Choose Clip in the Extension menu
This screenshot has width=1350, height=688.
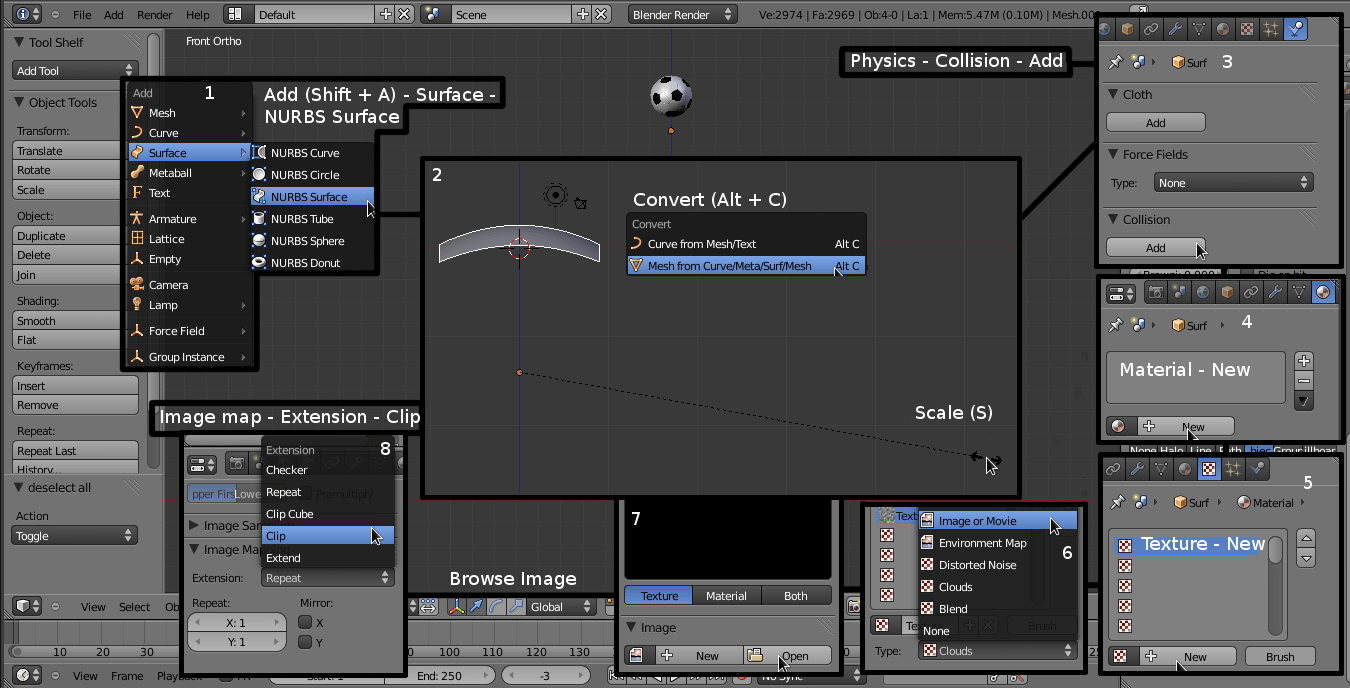tap(328, 536)
